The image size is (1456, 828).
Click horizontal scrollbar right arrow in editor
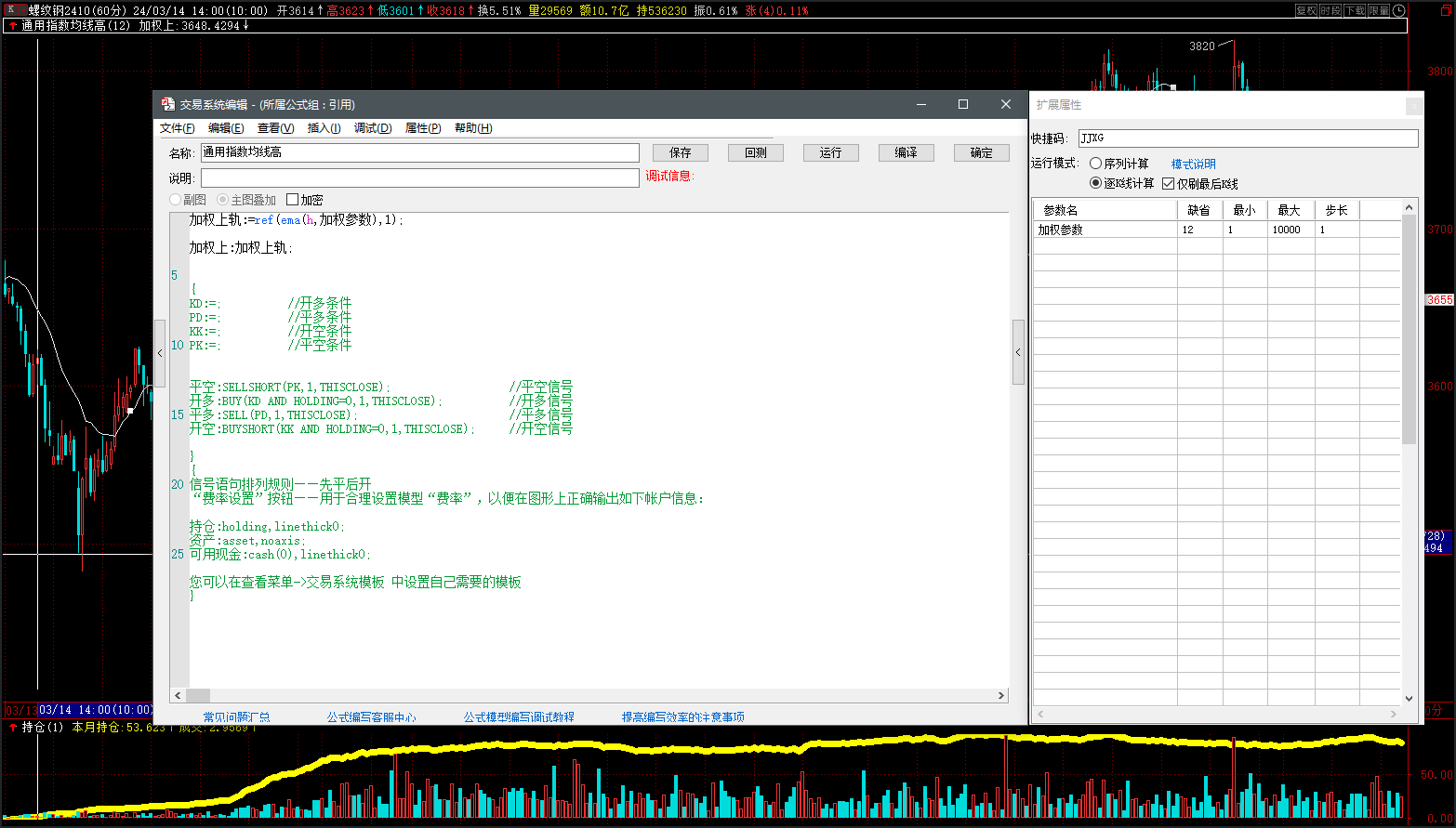pyautogui.click(x=1001, y=695)
